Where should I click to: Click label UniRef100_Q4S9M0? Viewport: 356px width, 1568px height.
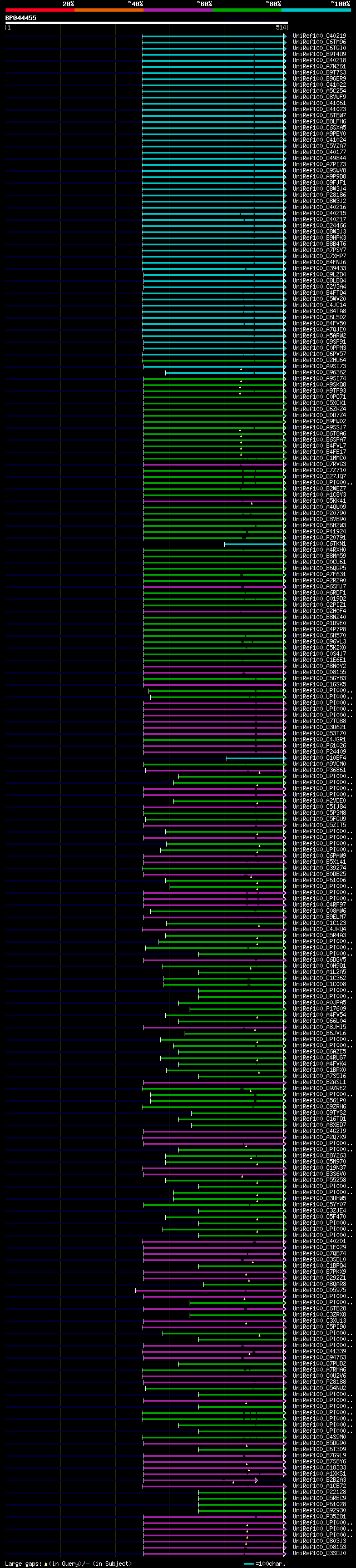click(x=319, y=1437)
